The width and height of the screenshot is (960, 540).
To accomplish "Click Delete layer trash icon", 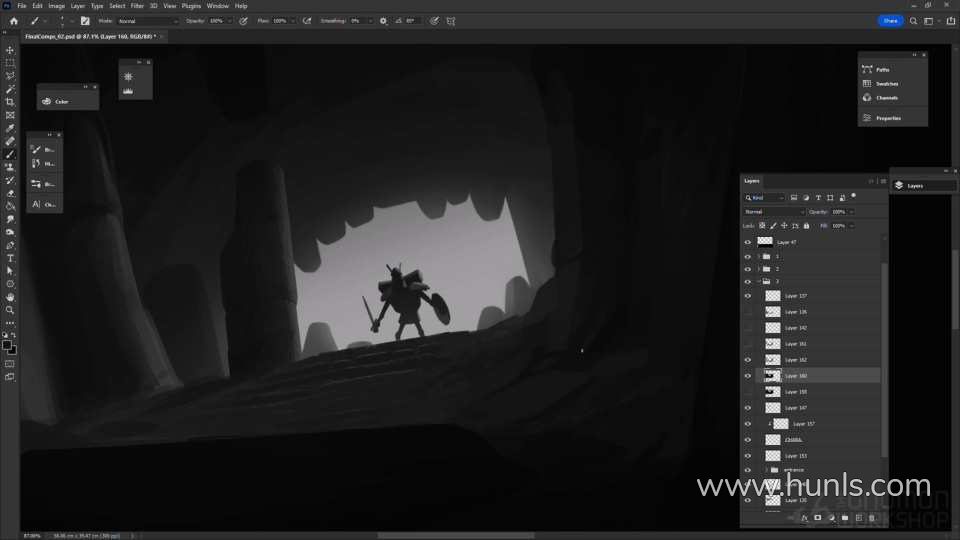I will (872, 518).
